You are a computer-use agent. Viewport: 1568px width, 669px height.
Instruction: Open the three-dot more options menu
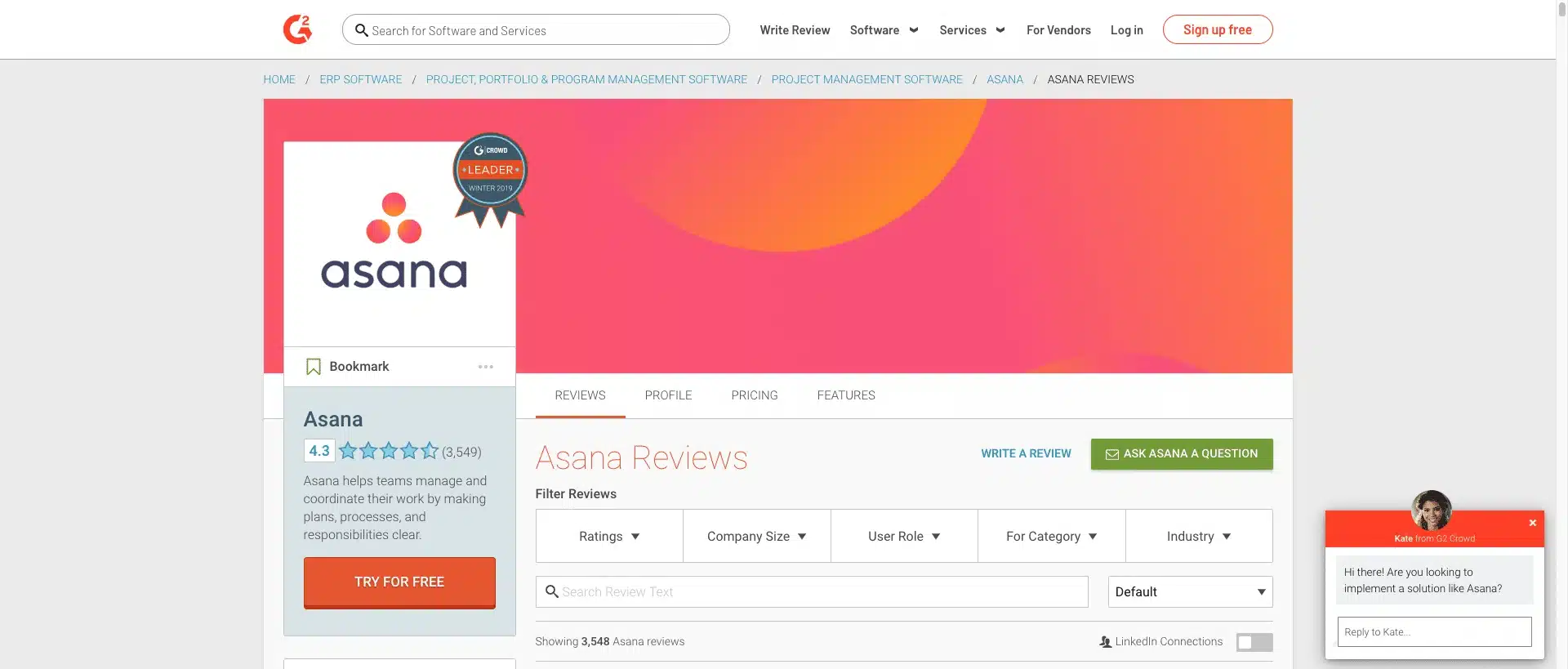[486, 367]
